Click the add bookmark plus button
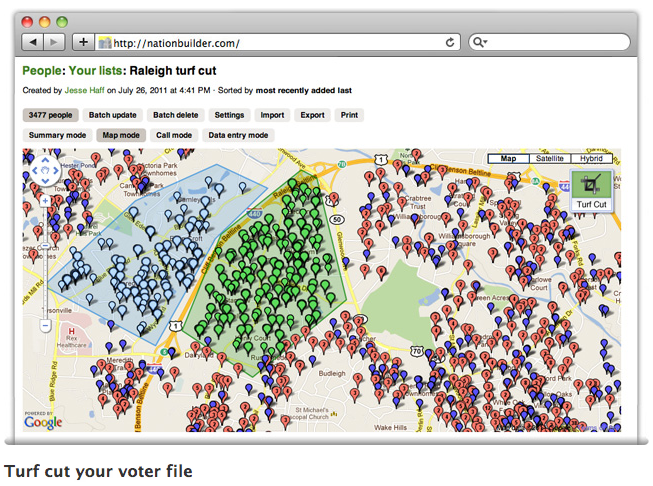Screen dimensions: 653x486 [83, 42]
